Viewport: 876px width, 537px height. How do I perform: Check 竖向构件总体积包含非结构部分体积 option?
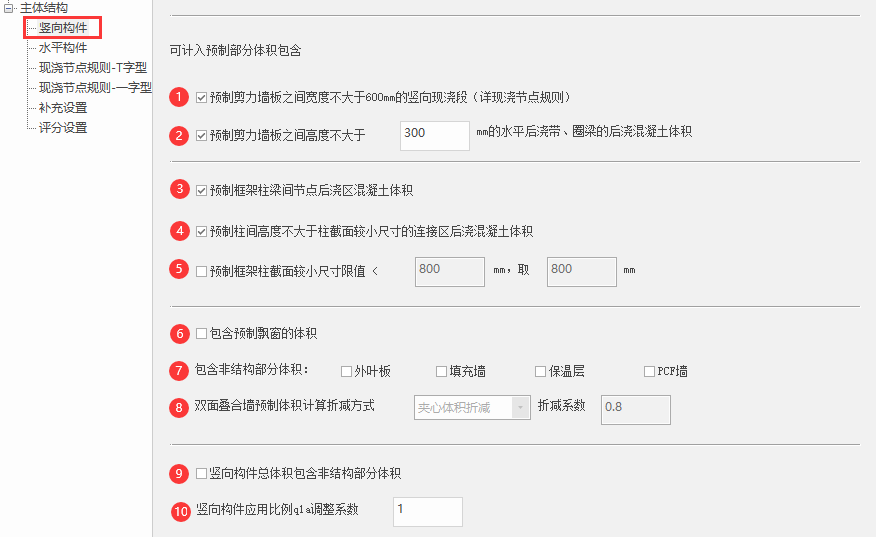click(202, 473)
